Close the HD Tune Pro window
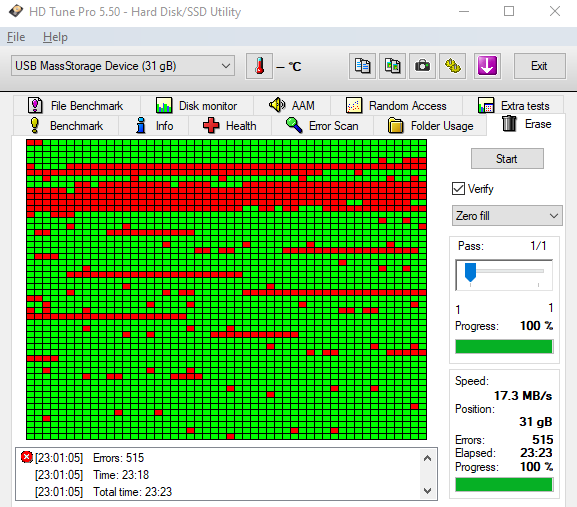Viewport: 577px width, 507px height. pos(555,11)
